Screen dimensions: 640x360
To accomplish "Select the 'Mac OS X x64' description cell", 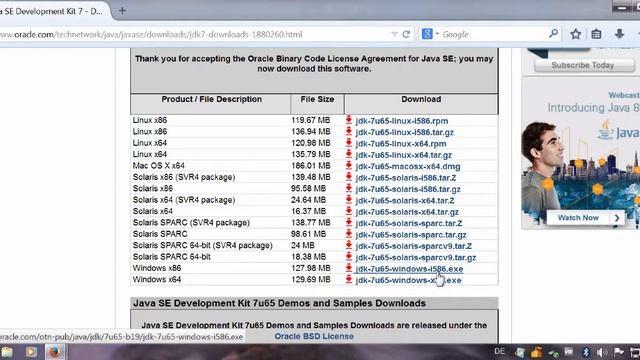I will click(x=158, y=166).
